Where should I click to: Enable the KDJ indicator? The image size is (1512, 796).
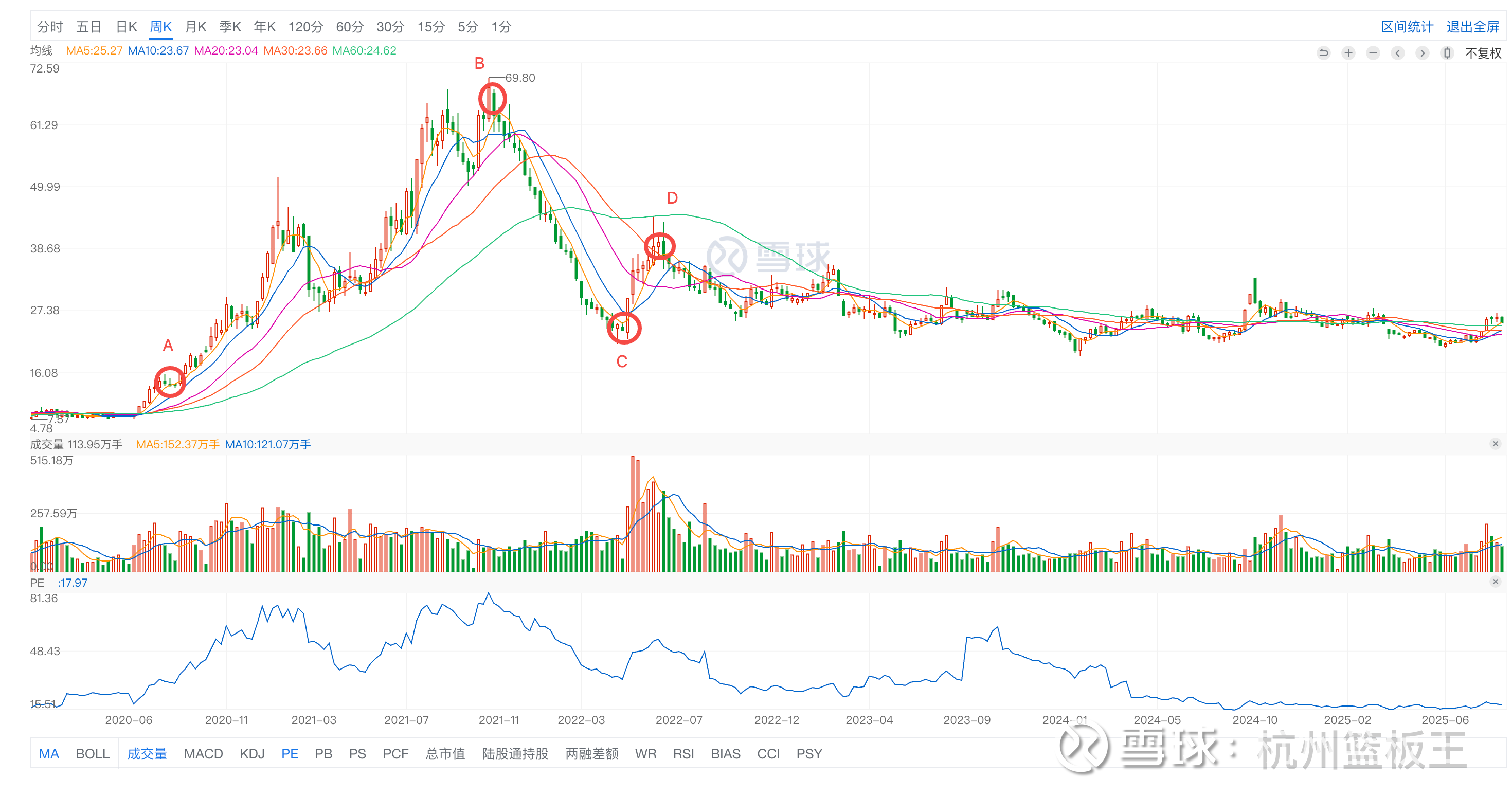pyautogui.click(x=252, y=754)
